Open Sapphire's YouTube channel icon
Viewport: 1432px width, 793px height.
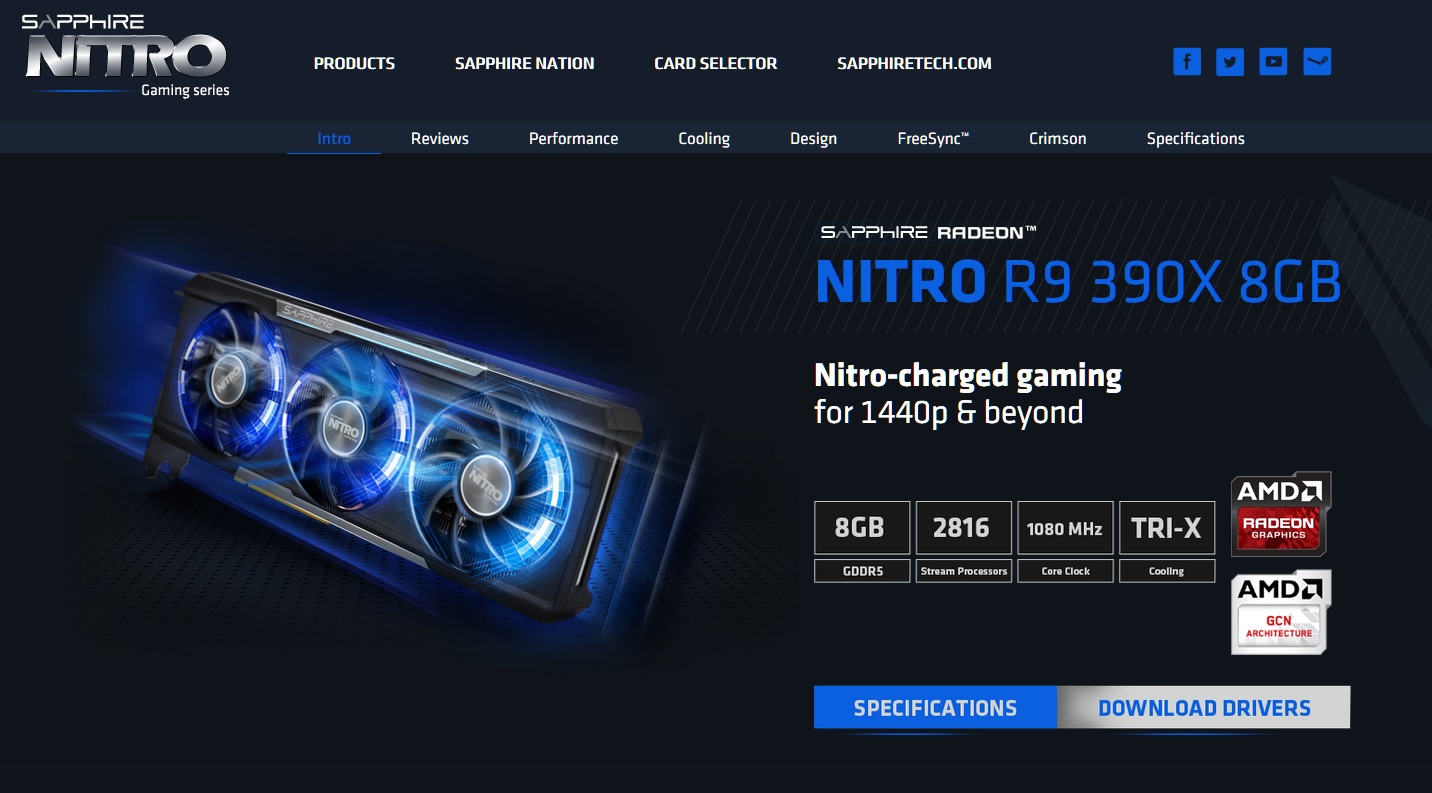tap(1273, 62)
